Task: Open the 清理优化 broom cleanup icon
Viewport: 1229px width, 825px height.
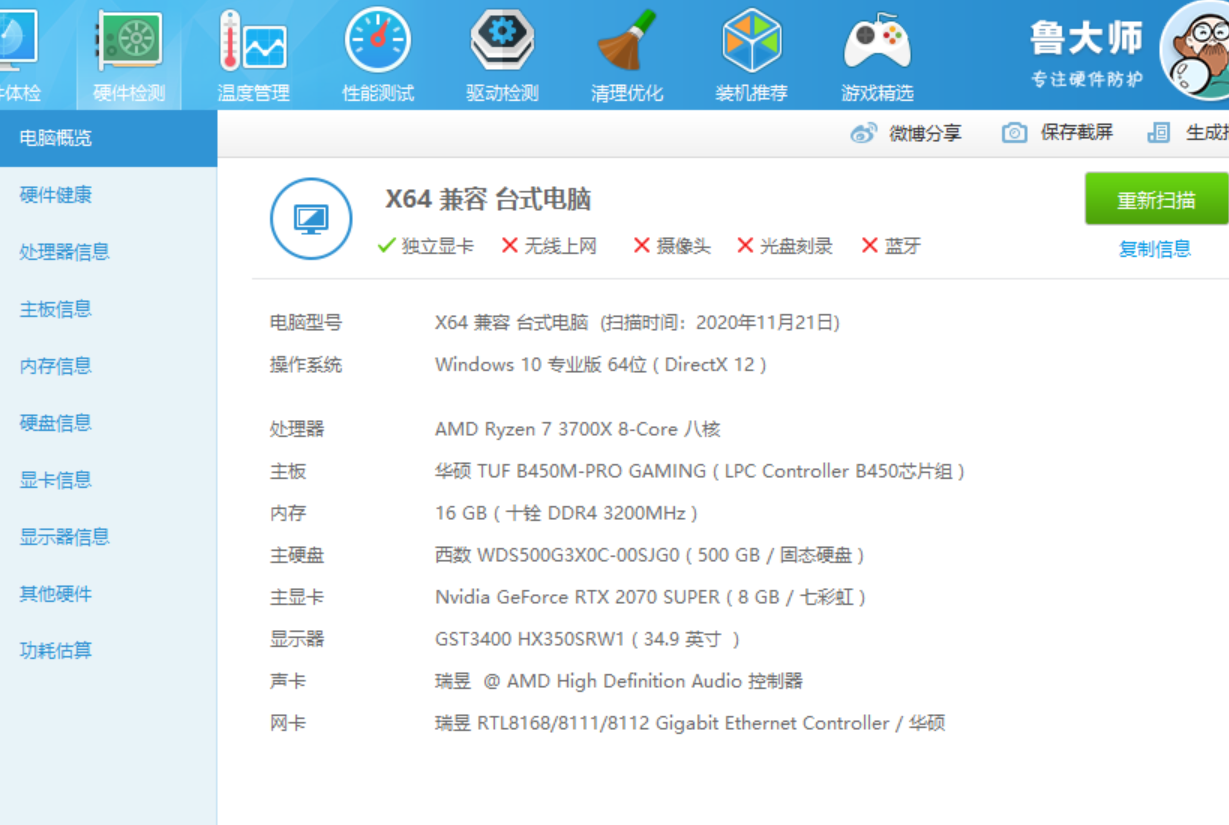Action: [x=627, y=42]
